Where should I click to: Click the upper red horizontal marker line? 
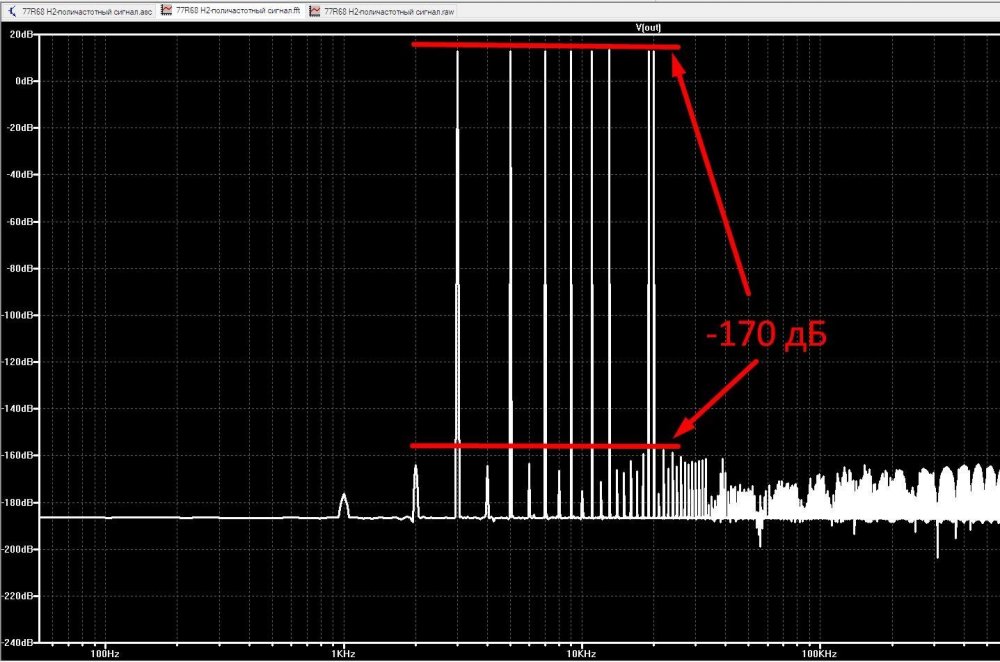pyautogui.click(x=545, y=45)
